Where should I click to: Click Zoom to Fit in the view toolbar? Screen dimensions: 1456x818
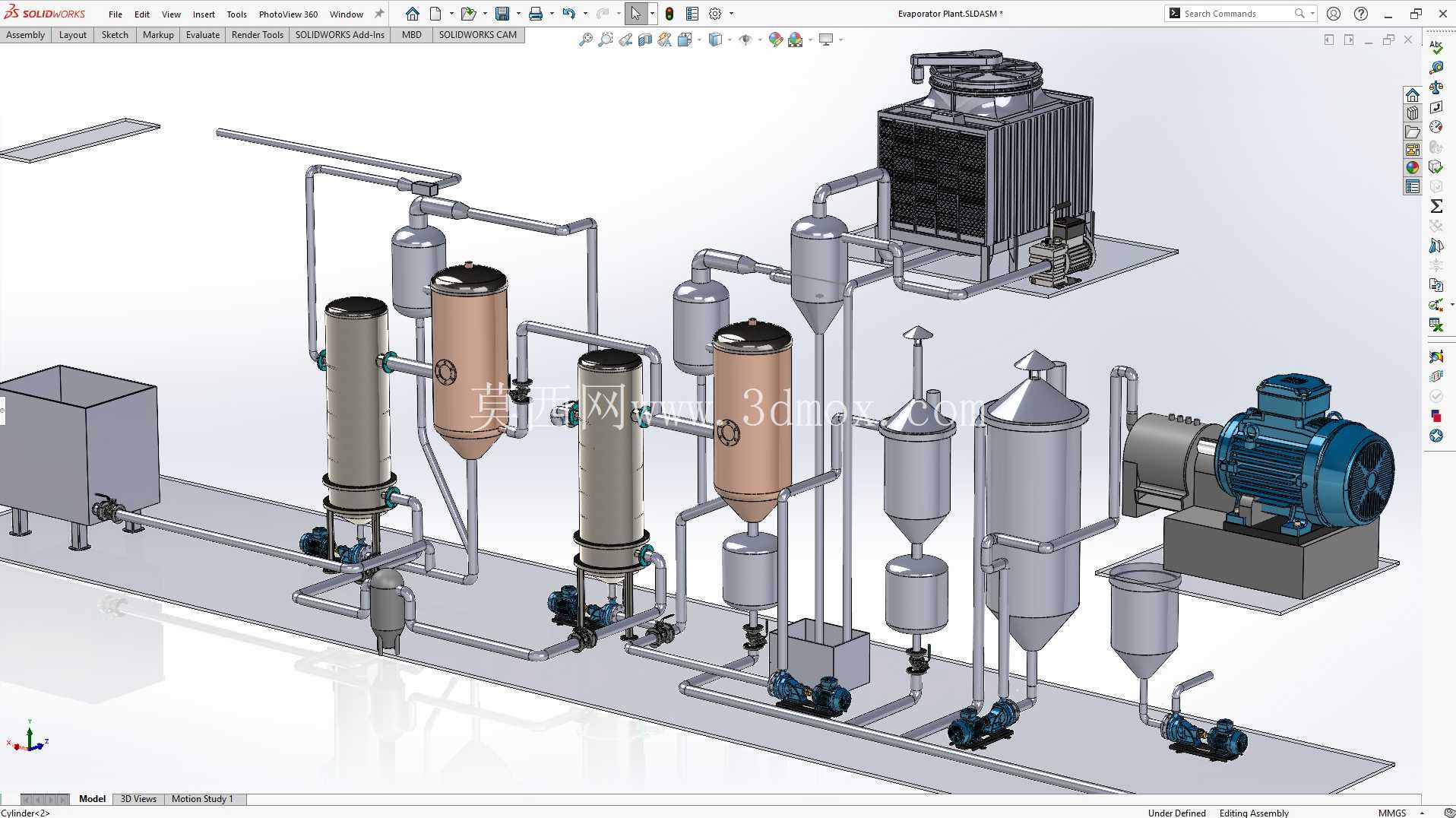coord(586,40)
